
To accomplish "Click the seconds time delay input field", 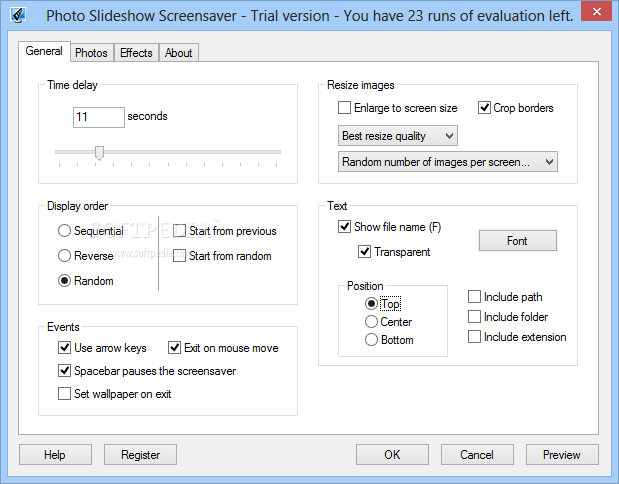I will pyautogui.click(x=99, y=117).
